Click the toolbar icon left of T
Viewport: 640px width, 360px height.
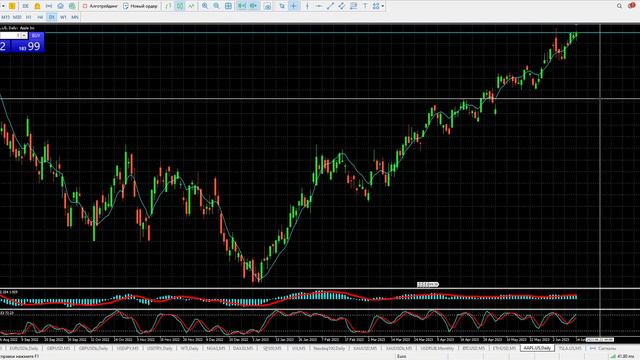tap(353, 6)
